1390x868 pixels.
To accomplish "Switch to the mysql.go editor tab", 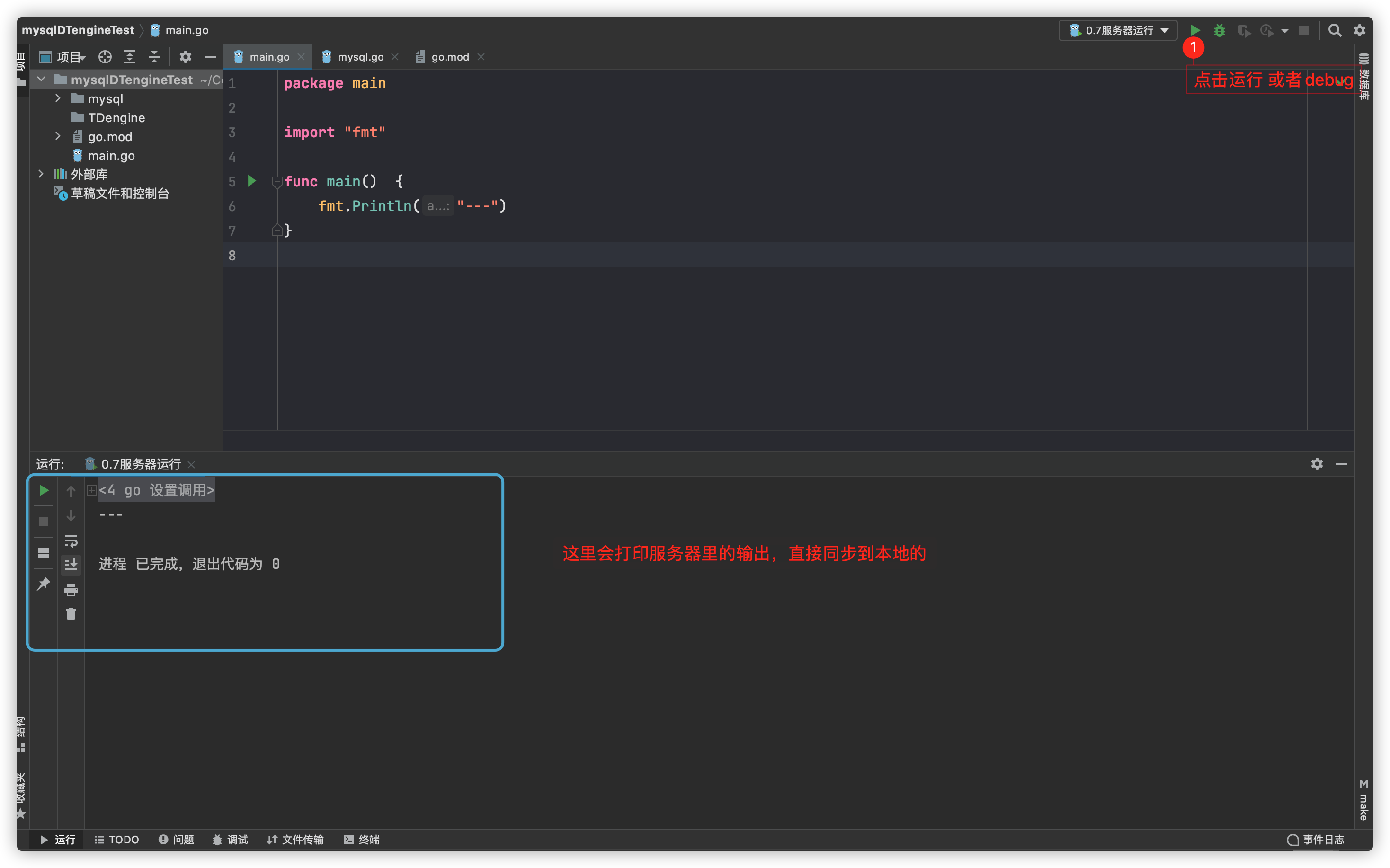I will click(360, 57).
